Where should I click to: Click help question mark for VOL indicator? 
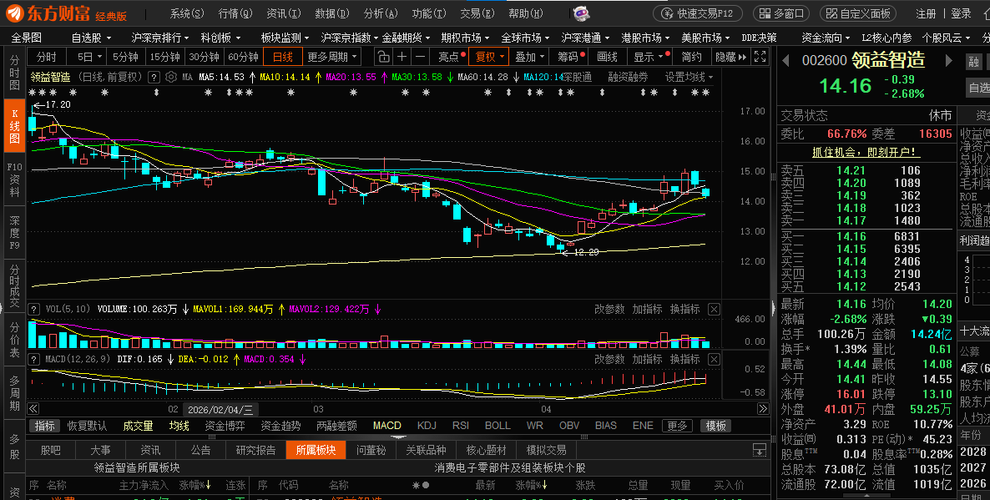coord(33,309)
